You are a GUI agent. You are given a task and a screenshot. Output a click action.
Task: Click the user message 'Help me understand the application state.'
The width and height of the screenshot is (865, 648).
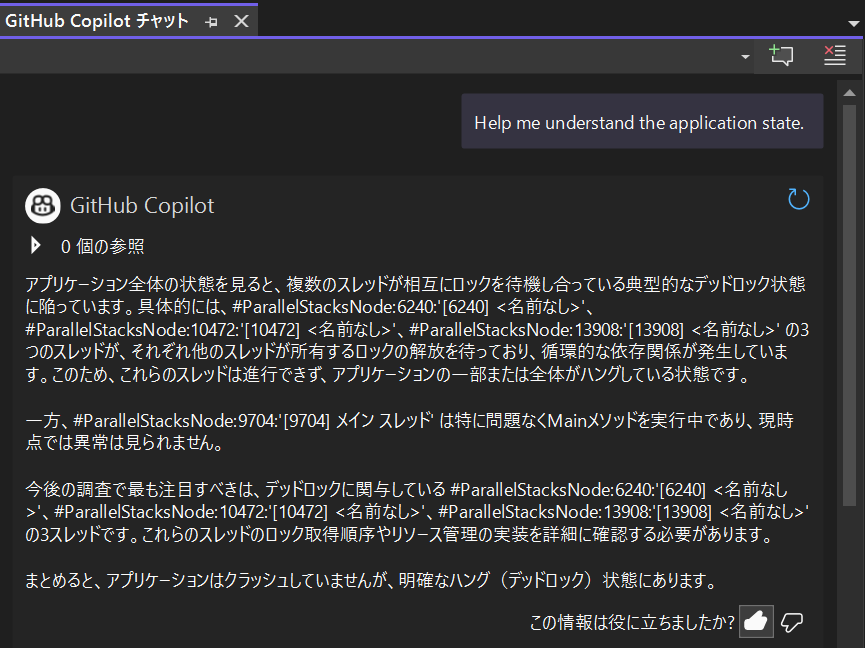pyautogui.click(x=642, y=122)
